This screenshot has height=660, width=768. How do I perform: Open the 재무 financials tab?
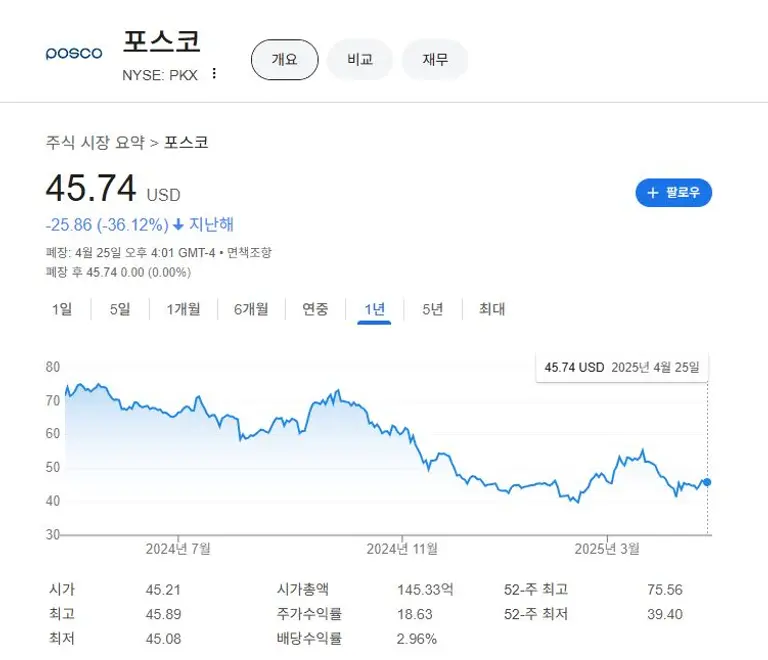point(435,60)
